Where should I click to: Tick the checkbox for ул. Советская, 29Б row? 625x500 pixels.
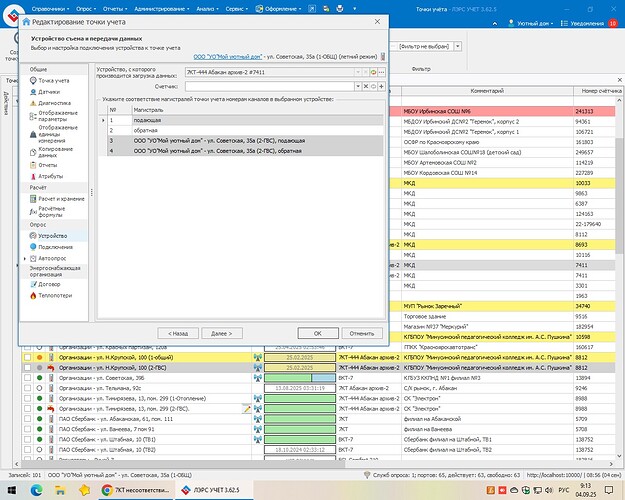27,379
